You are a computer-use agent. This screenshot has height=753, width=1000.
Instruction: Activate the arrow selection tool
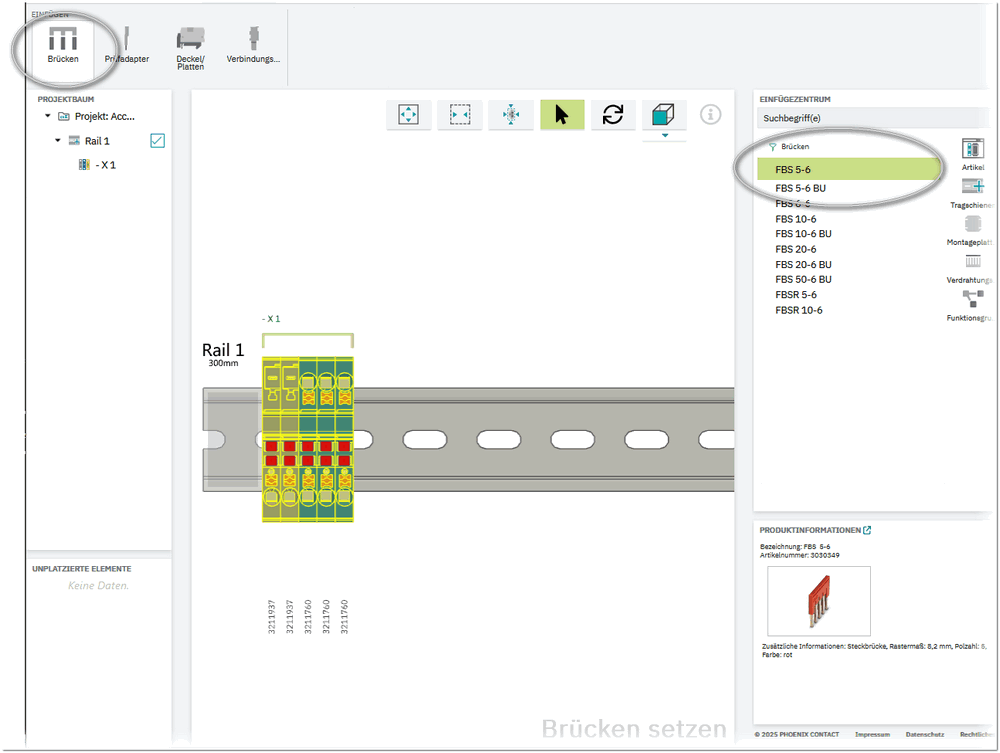tap(562, 115)
